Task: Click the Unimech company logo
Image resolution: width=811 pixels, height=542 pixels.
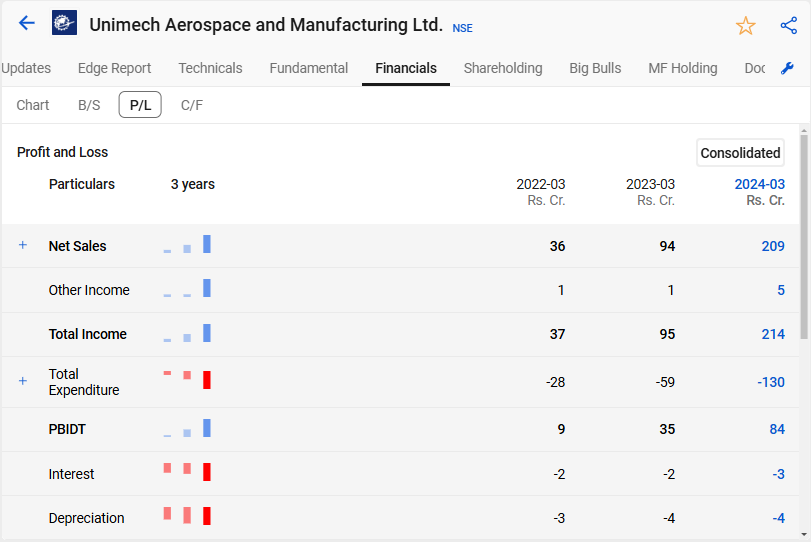Action: coord(65,23)
